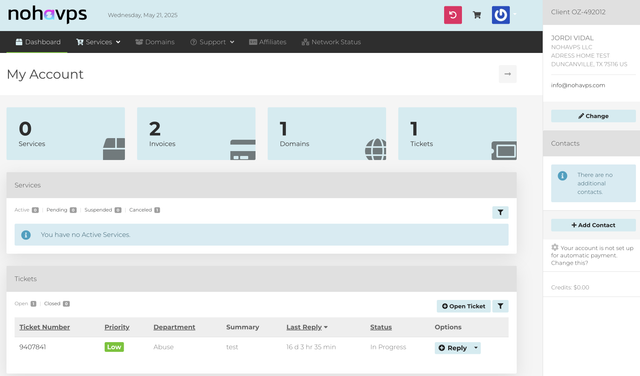Screen dimensions: 640x376
Task: Click the info icon in no Active Services notice
Action: click(26, 235)
